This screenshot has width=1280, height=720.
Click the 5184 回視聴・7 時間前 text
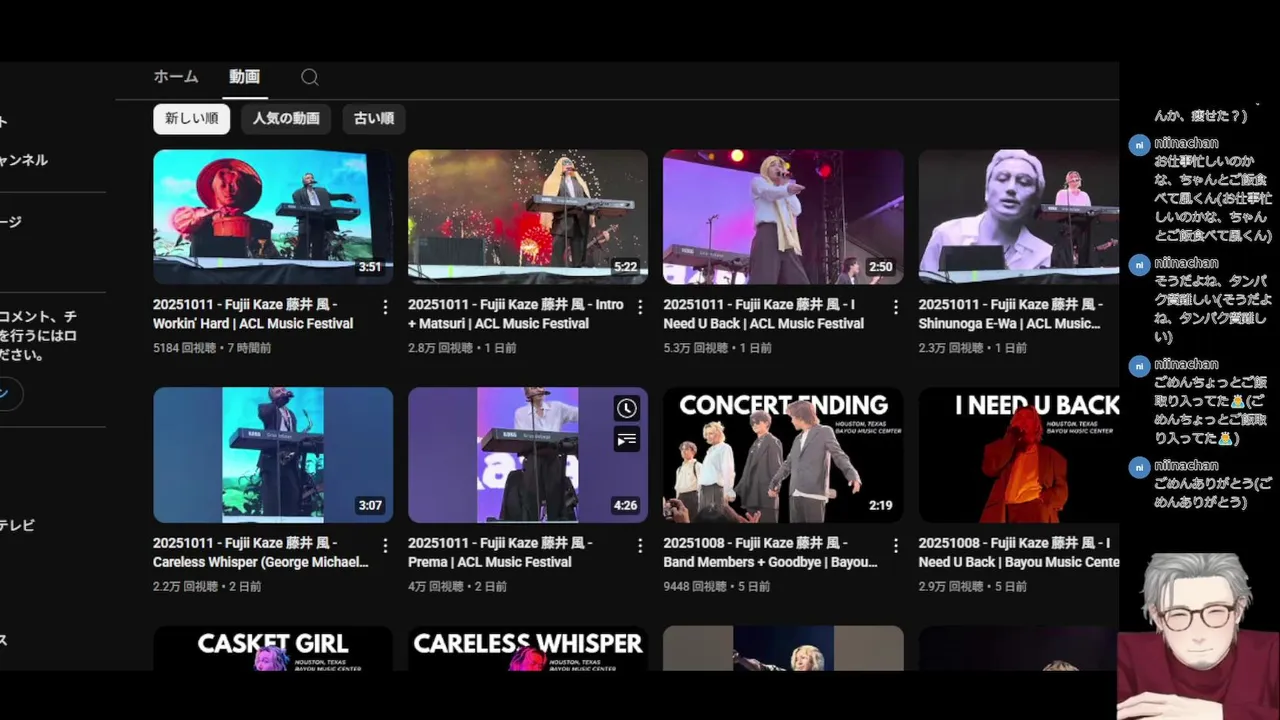(212, 348)
